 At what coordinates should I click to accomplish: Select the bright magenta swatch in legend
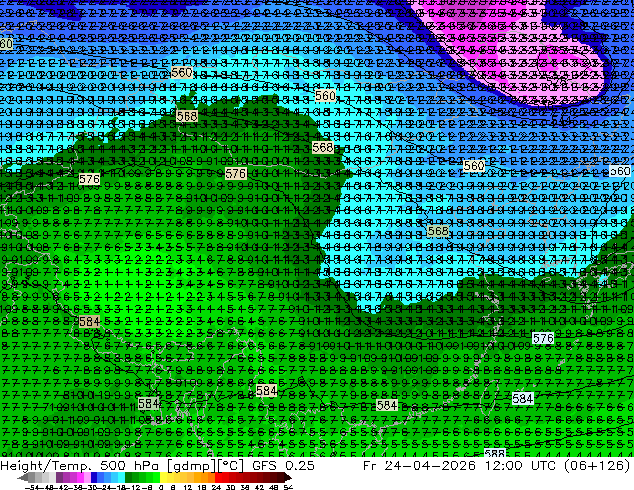pyautogui.click(x=80, y=478)
